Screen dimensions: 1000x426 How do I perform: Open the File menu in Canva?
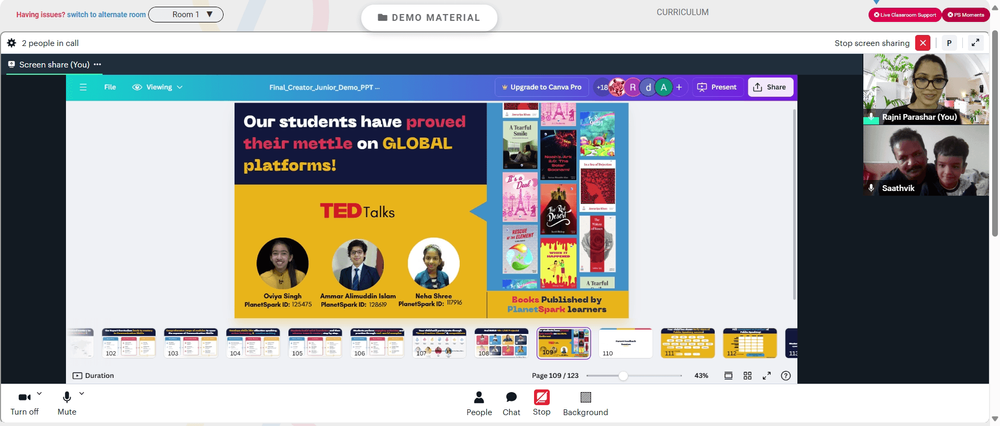coord(110,87)
